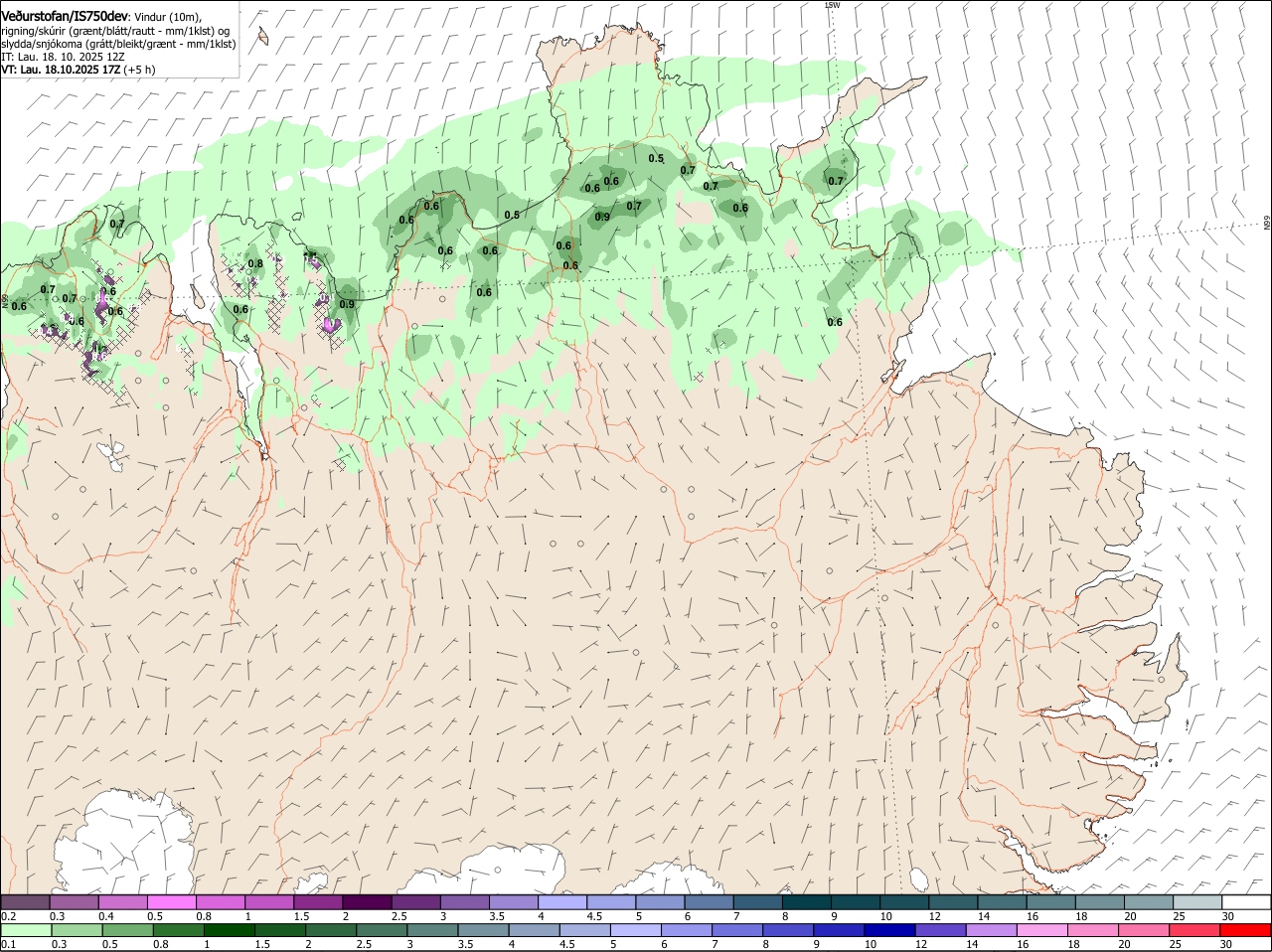
Task: Pick darkest purple upper swatch at 2
Action: (x=367, y=902)
